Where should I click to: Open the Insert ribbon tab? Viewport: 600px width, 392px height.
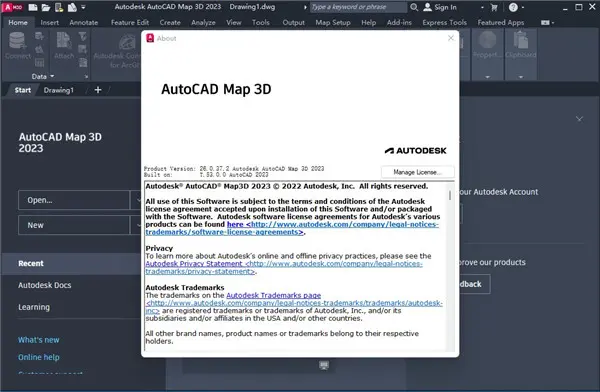[x=50, y=23]
